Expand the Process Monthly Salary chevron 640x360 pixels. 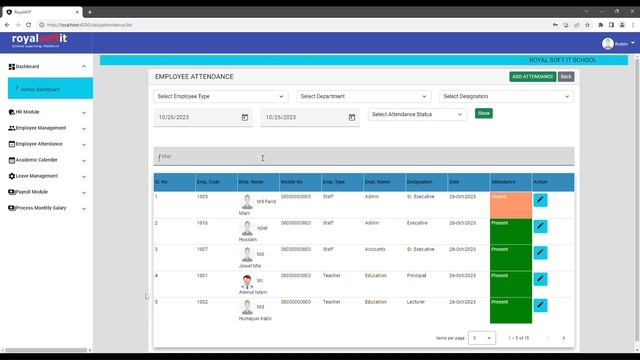point(84,209)
